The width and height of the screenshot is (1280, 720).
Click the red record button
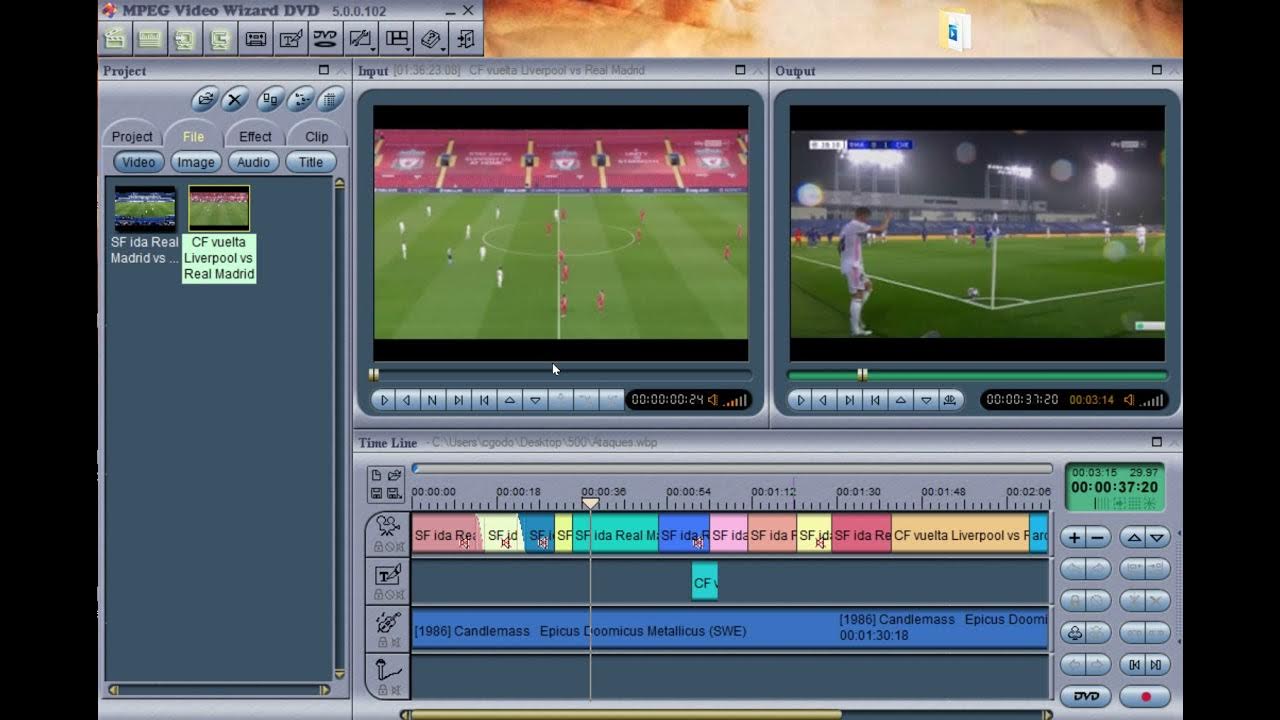(x=1145, y=696)
